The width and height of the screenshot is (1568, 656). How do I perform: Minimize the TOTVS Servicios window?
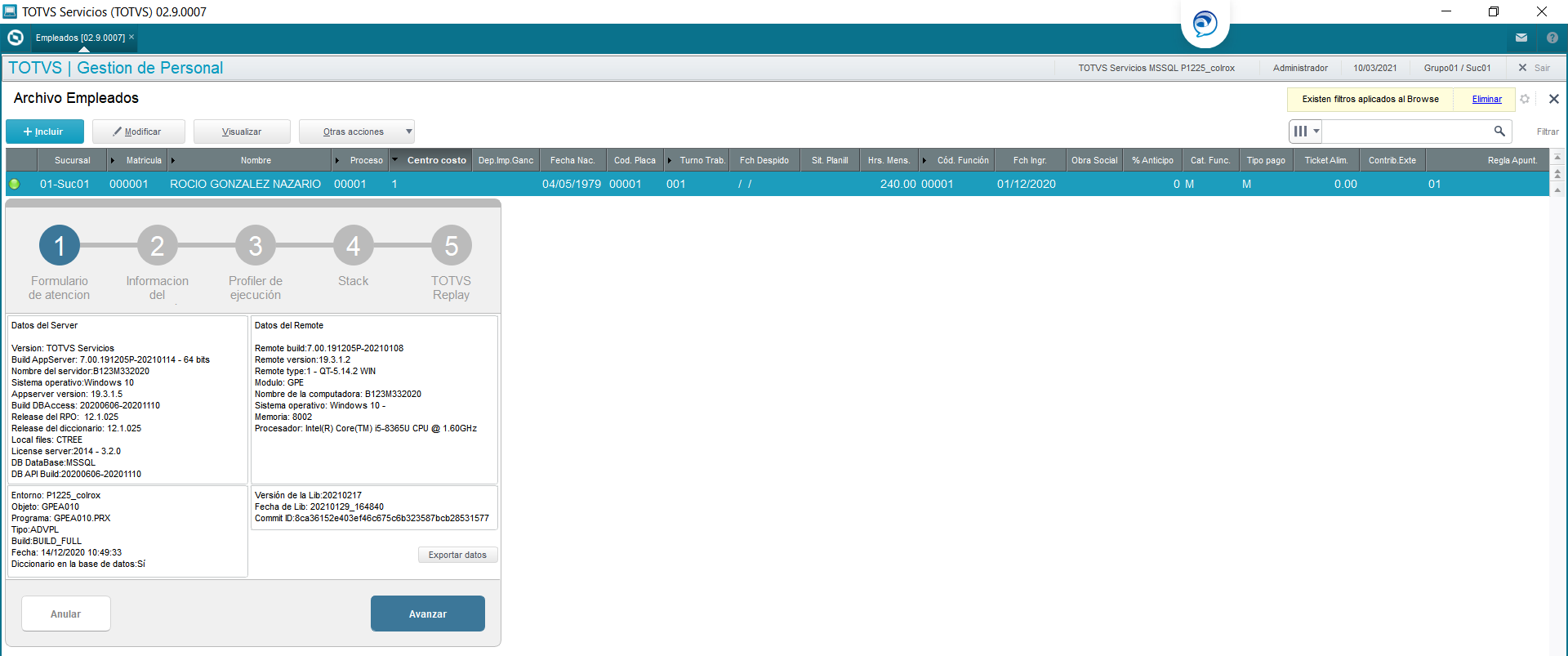[x=1446, y=11]
